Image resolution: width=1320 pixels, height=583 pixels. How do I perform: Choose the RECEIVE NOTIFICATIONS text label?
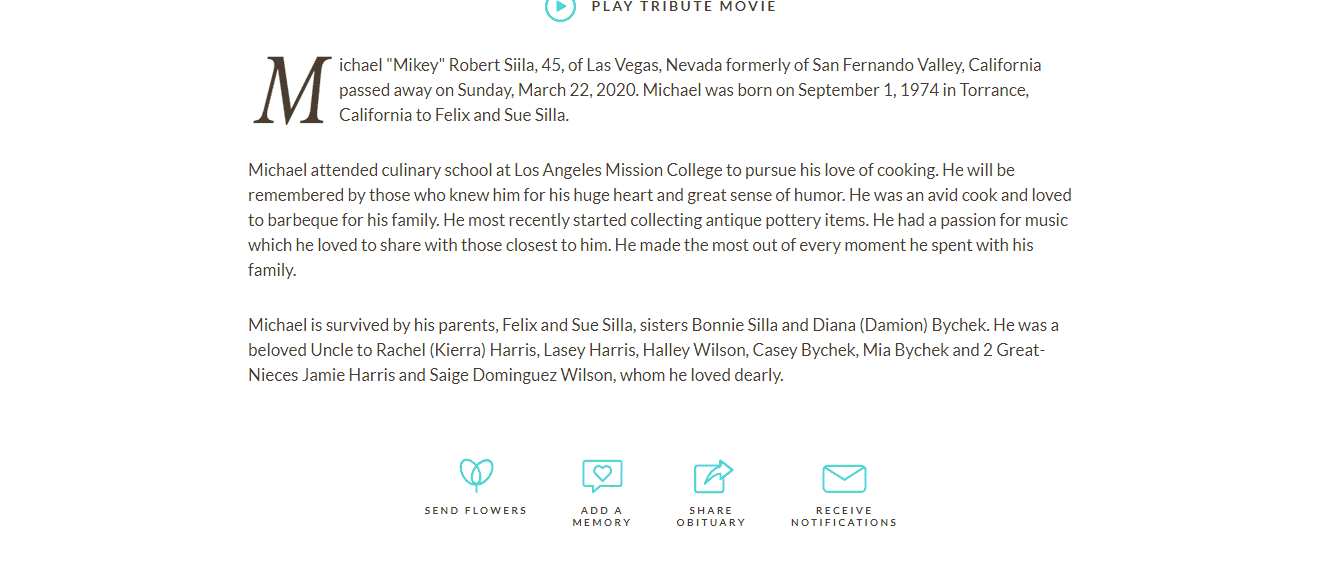(x=844, y=517)
